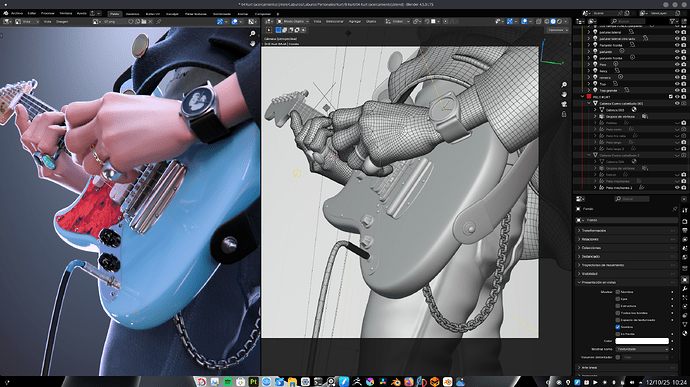Click the image editor open folder icon
This screenshot has height=387, width=690.
click(143, 22)
